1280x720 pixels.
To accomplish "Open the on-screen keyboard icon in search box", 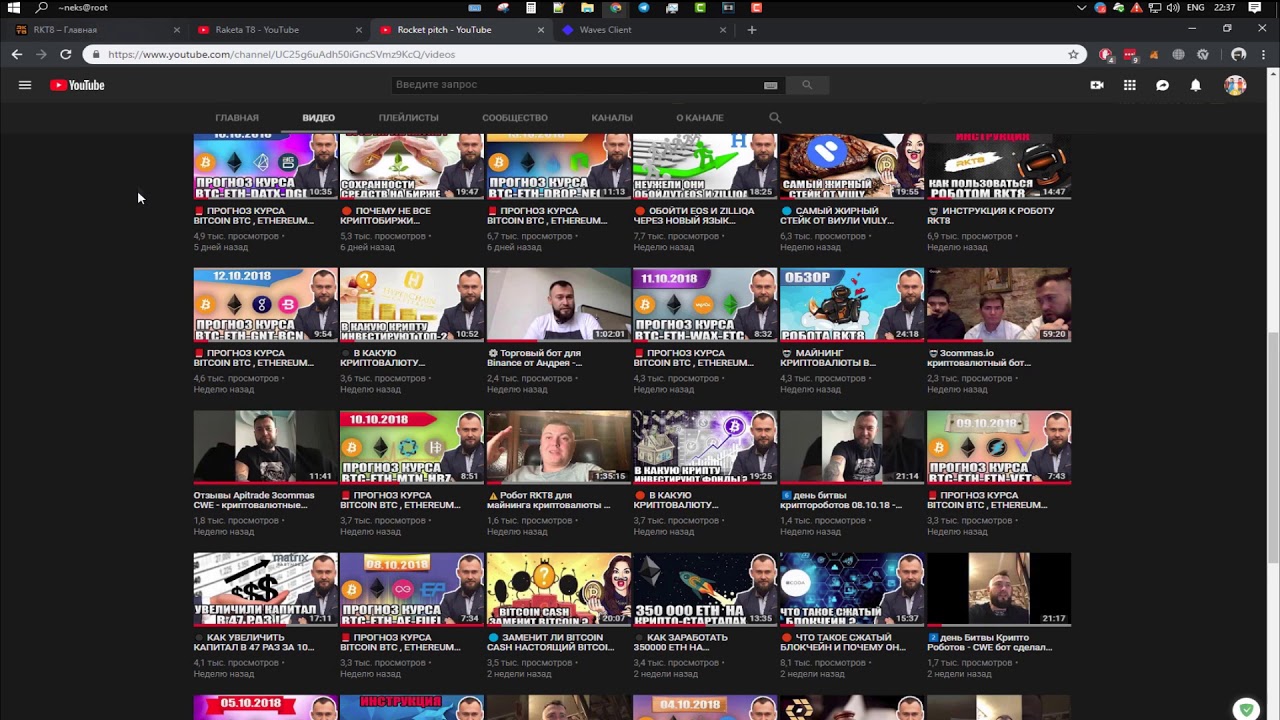I will (x=770, y=85).
